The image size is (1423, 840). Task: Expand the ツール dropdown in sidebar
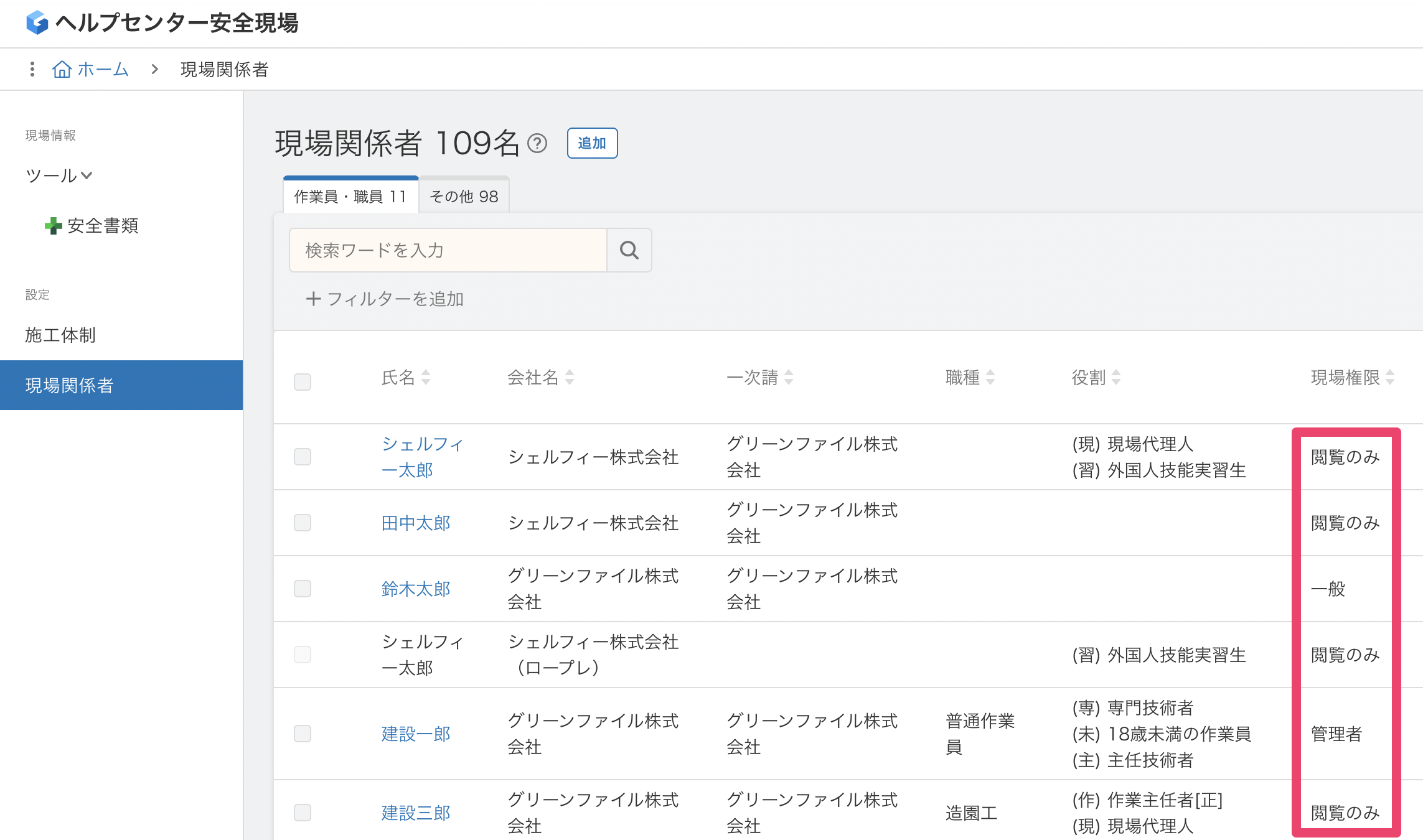tap(59, 175)
